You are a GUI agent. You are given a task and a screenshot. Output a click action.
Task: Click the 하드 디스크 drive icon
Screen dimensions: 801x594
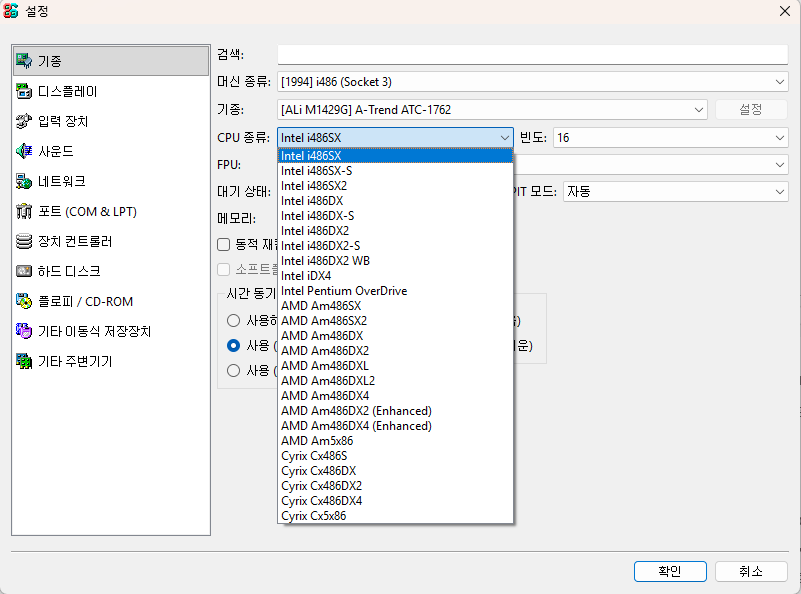pos(23,271)
